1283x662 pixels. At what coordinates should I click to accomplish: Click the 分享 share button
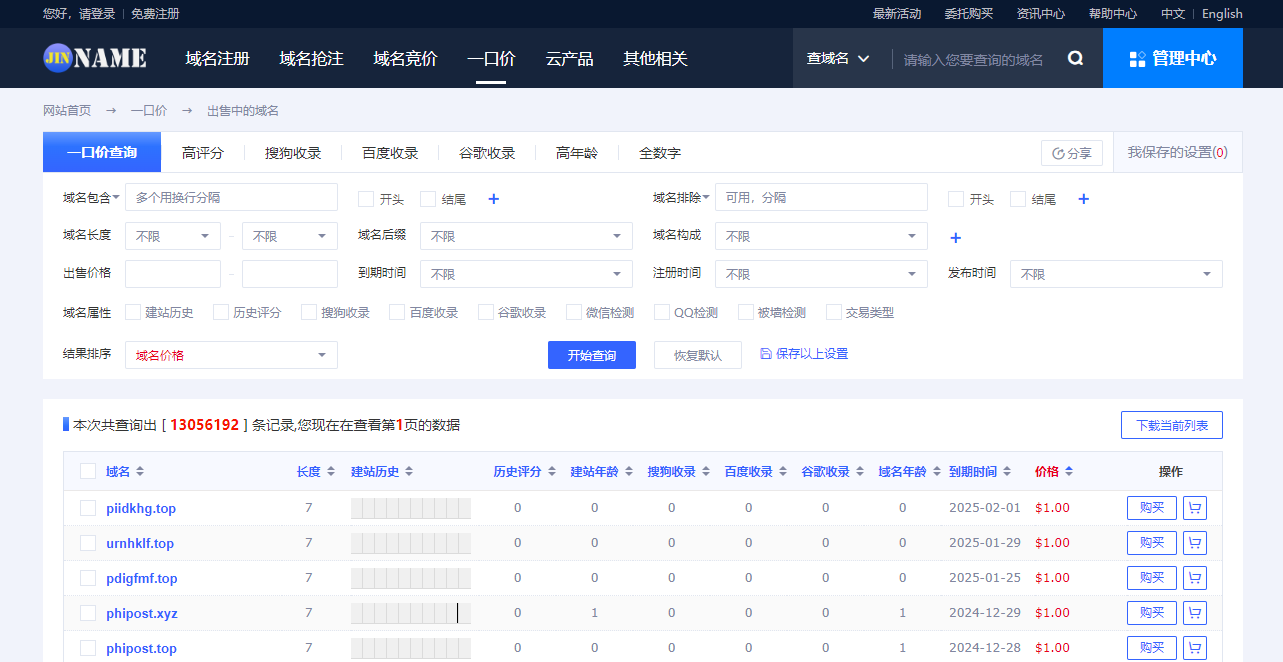(1072, 153)
